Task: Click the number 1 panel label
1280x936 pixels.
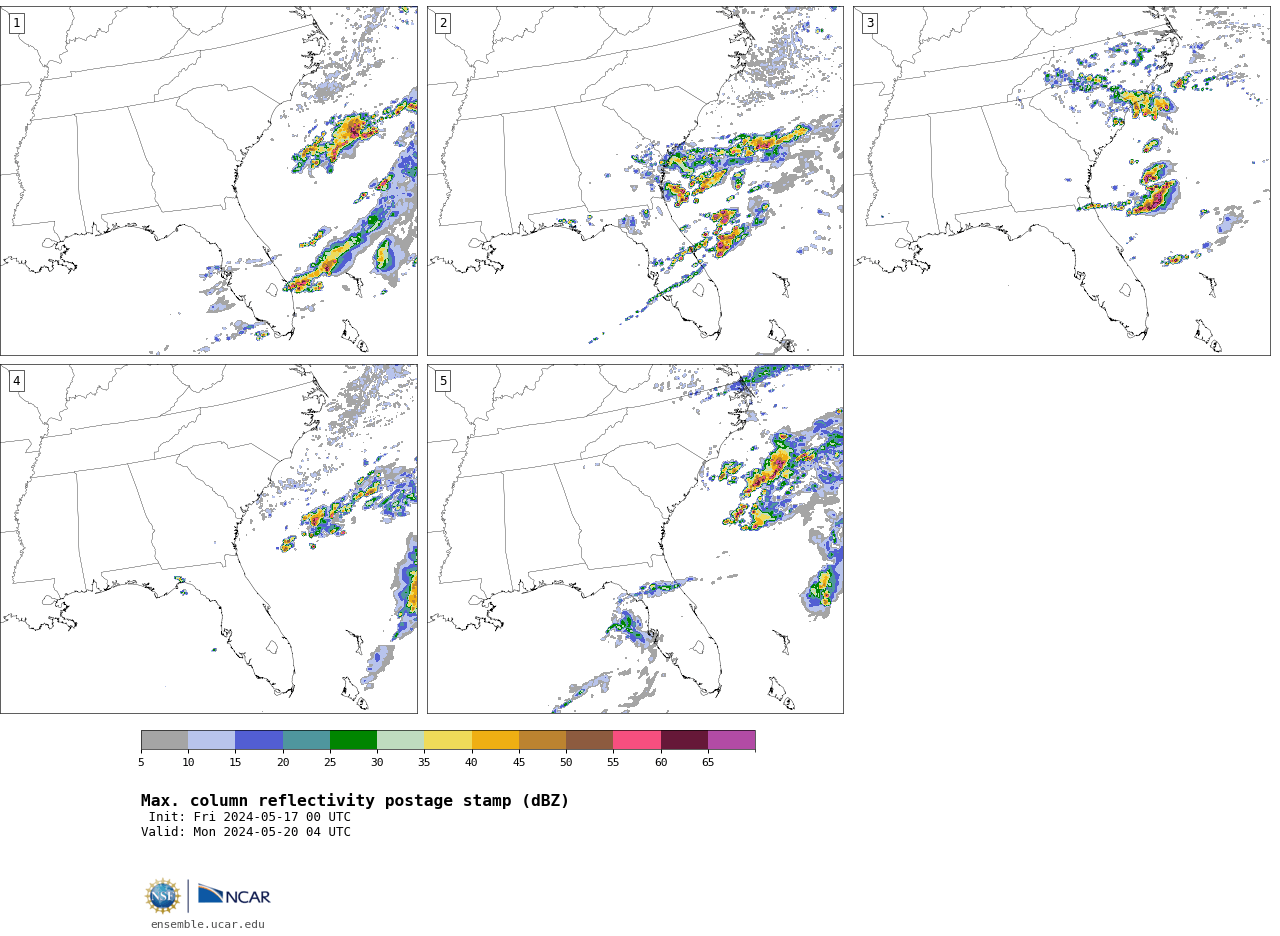Action: pos(16,23)
